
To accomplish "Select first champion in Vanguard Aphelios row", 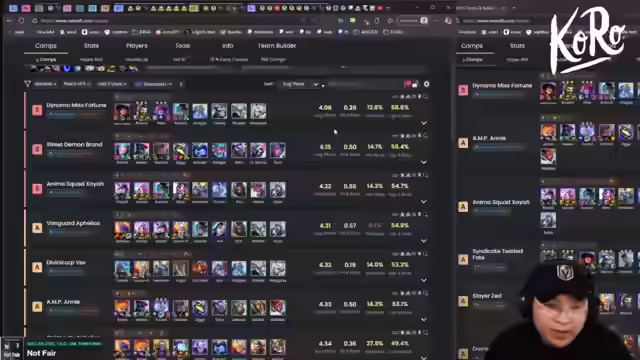I will coord(122,229).
